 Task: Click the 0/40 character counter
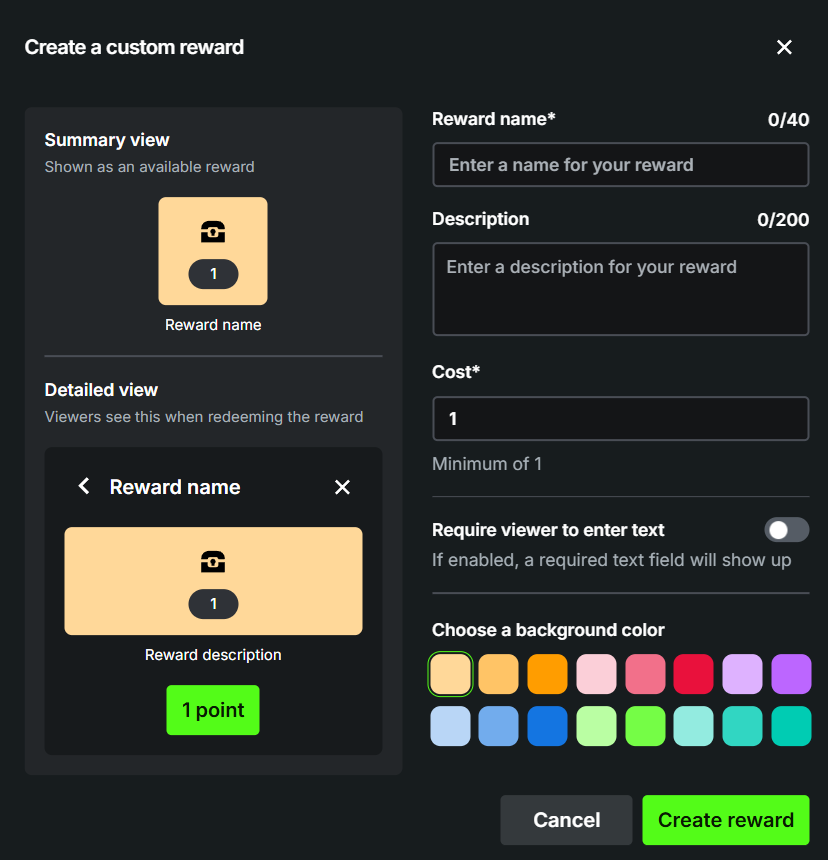pos(789,120)
